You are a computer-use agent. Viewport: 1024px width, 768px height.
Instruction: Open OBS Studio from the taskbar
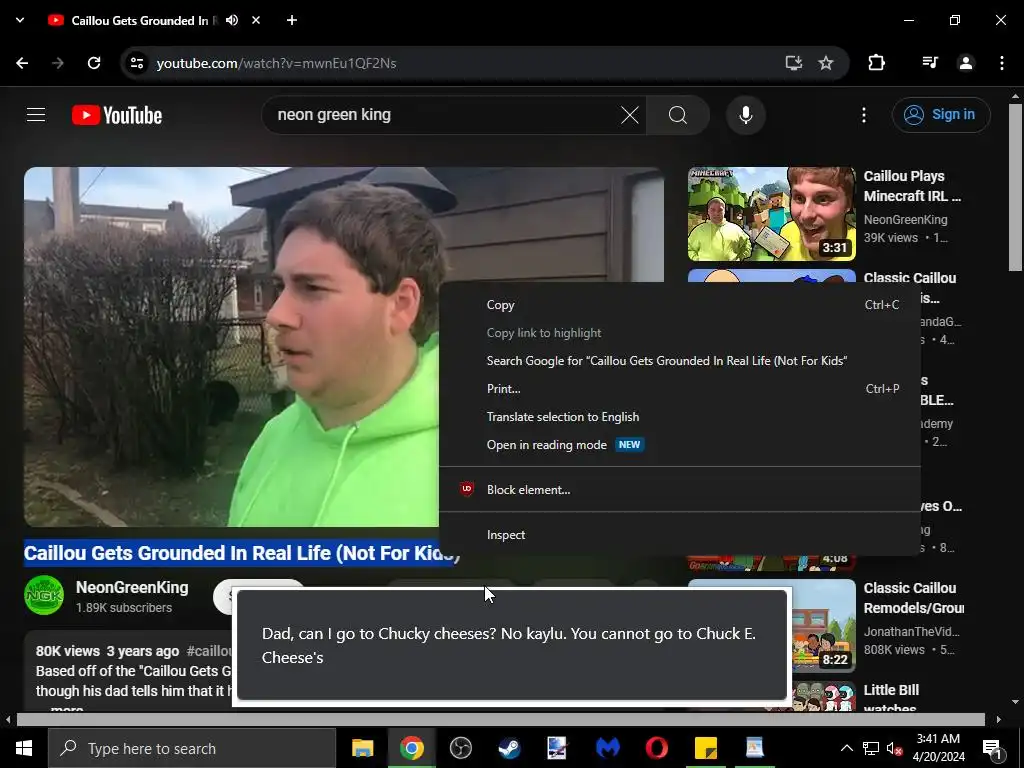coord(460,748)
